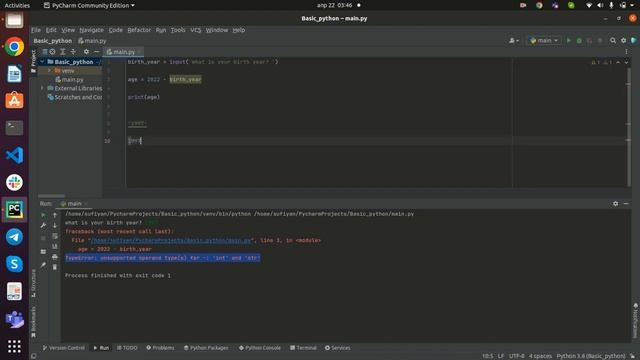
Task: Pin the Run tab
Action: [x=43, y=264]
